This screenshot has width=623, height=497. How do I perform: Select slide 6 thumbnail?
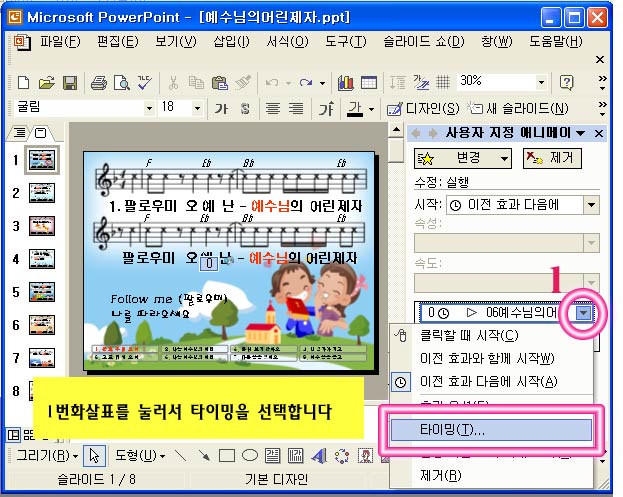coord(42,325)
